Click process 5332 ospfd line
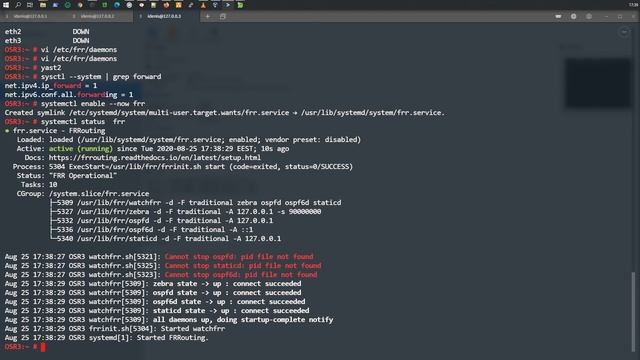Viewport: 640px width, 360px height. [161, 220]
